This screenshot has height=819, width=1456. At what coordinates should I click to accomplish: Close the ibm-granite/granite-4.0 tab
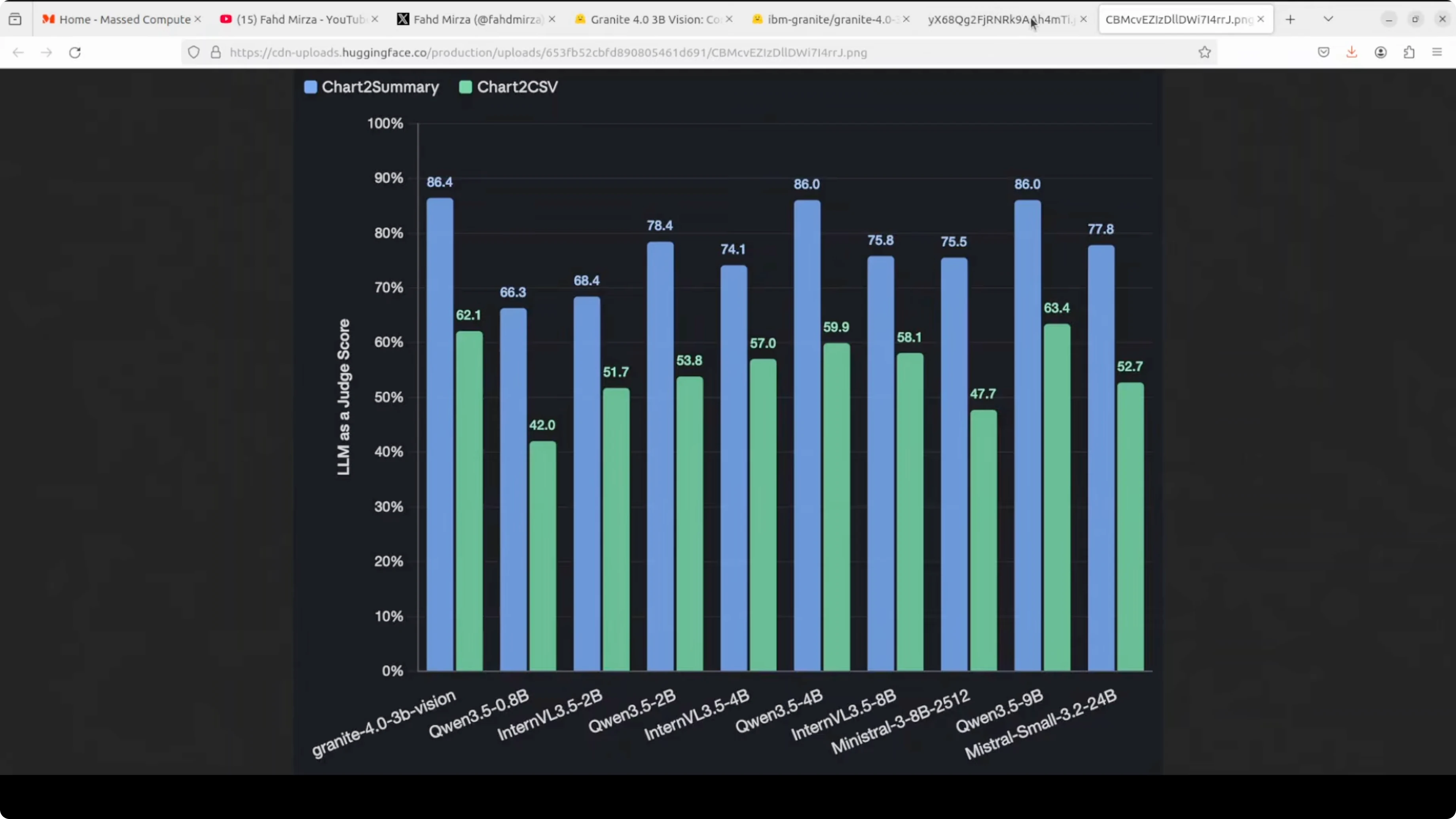tap(906, 19)
